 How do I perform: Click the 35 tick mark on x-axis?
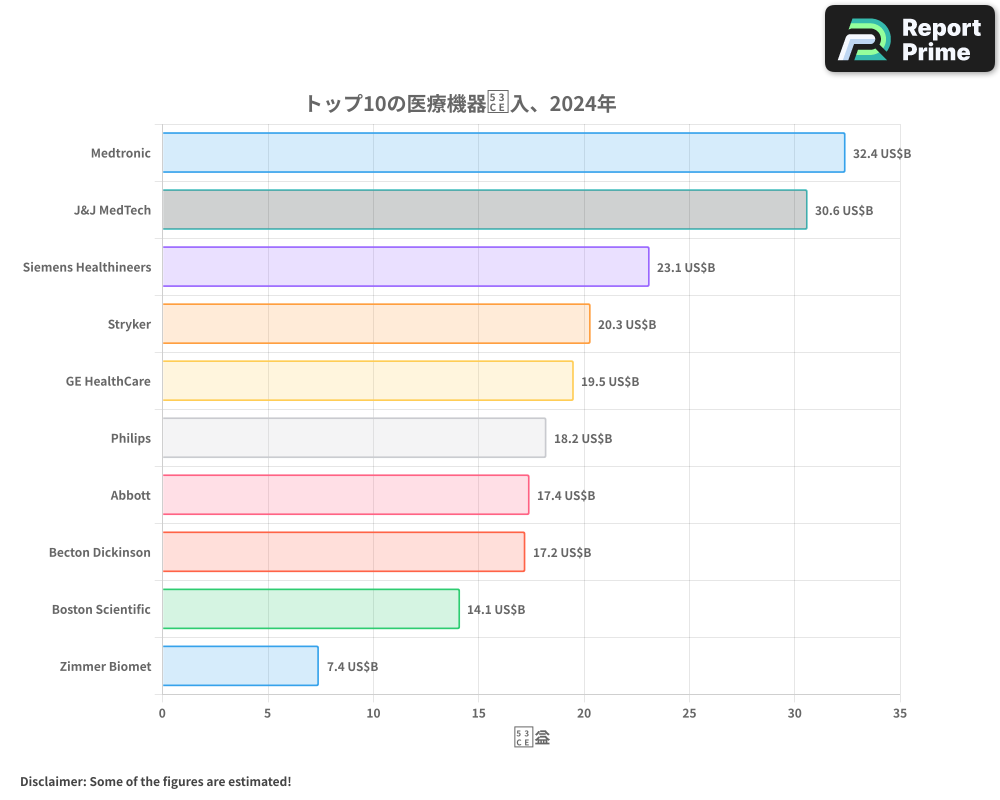(x=899, y=713)
